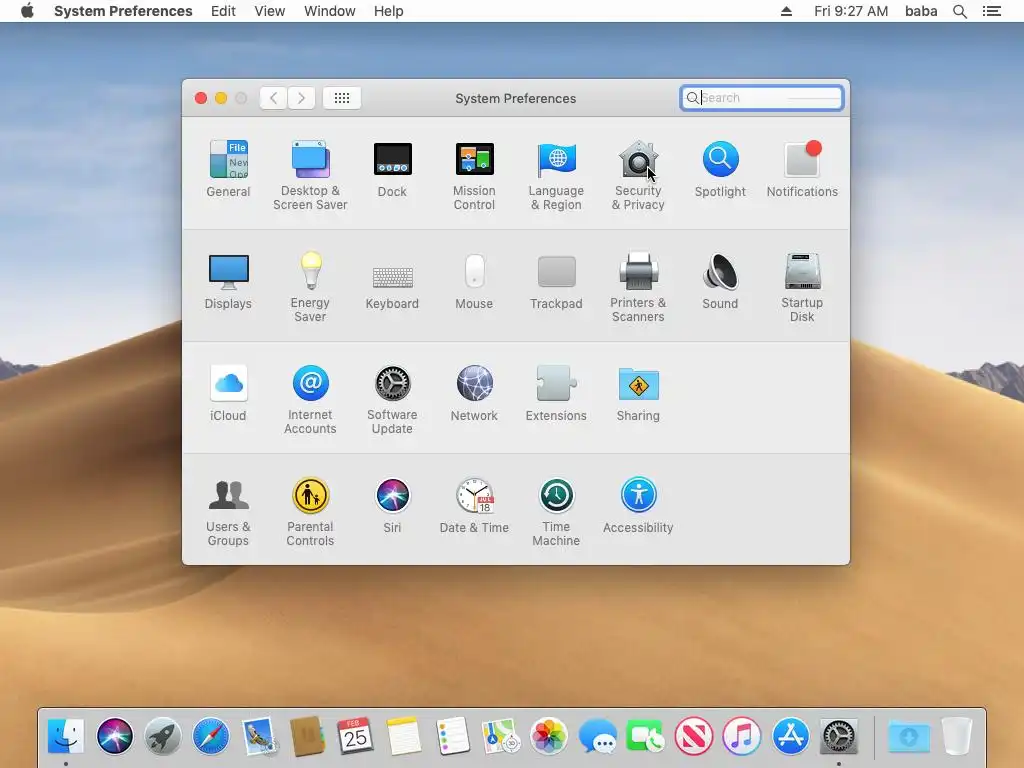Open the Sharing preferences pane
Screen dimensions: 1024x768
(638, 393)
